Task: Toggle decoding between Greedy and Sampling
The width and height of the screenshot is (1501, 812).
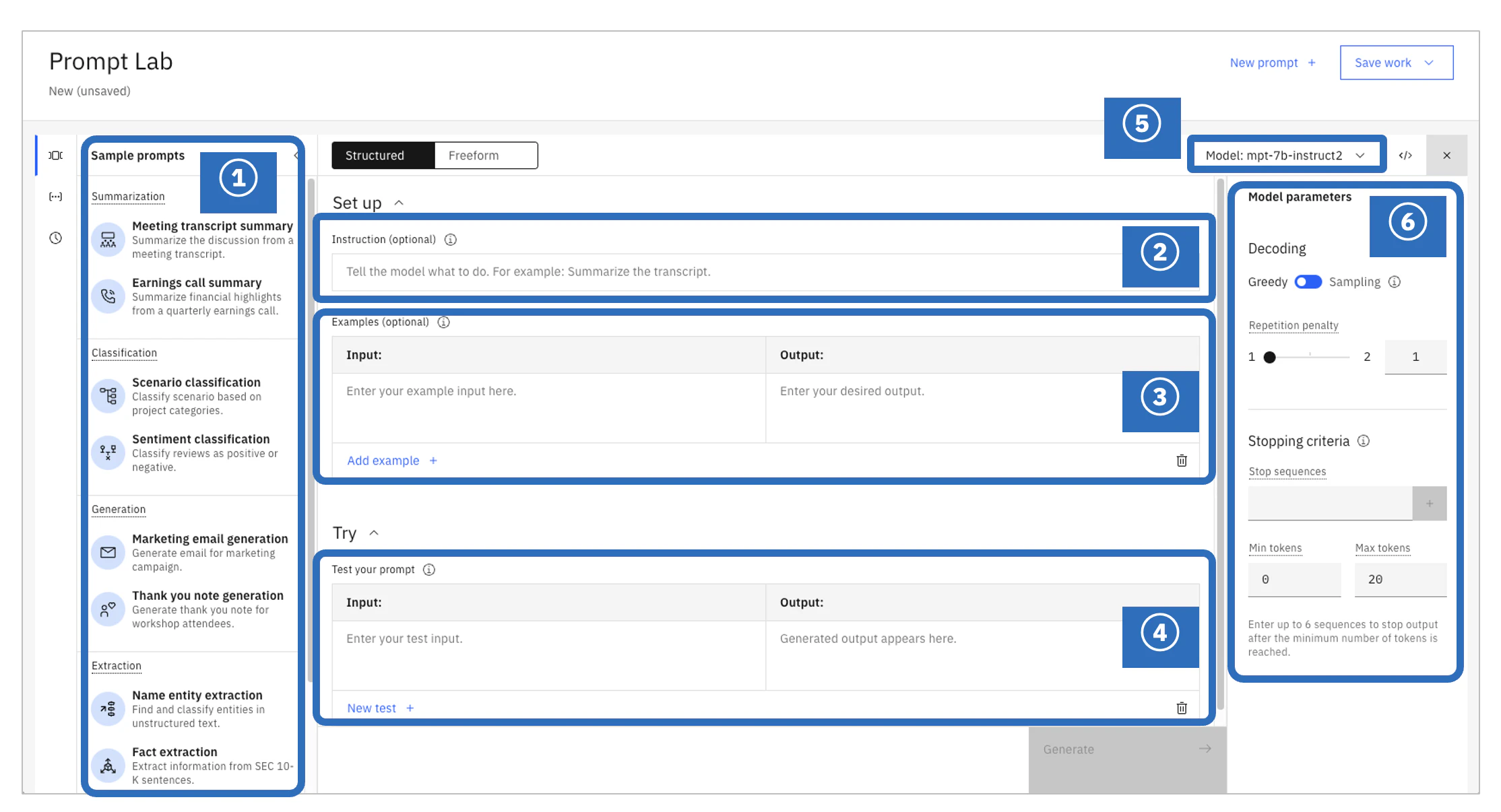Action: coord(1308,282)
